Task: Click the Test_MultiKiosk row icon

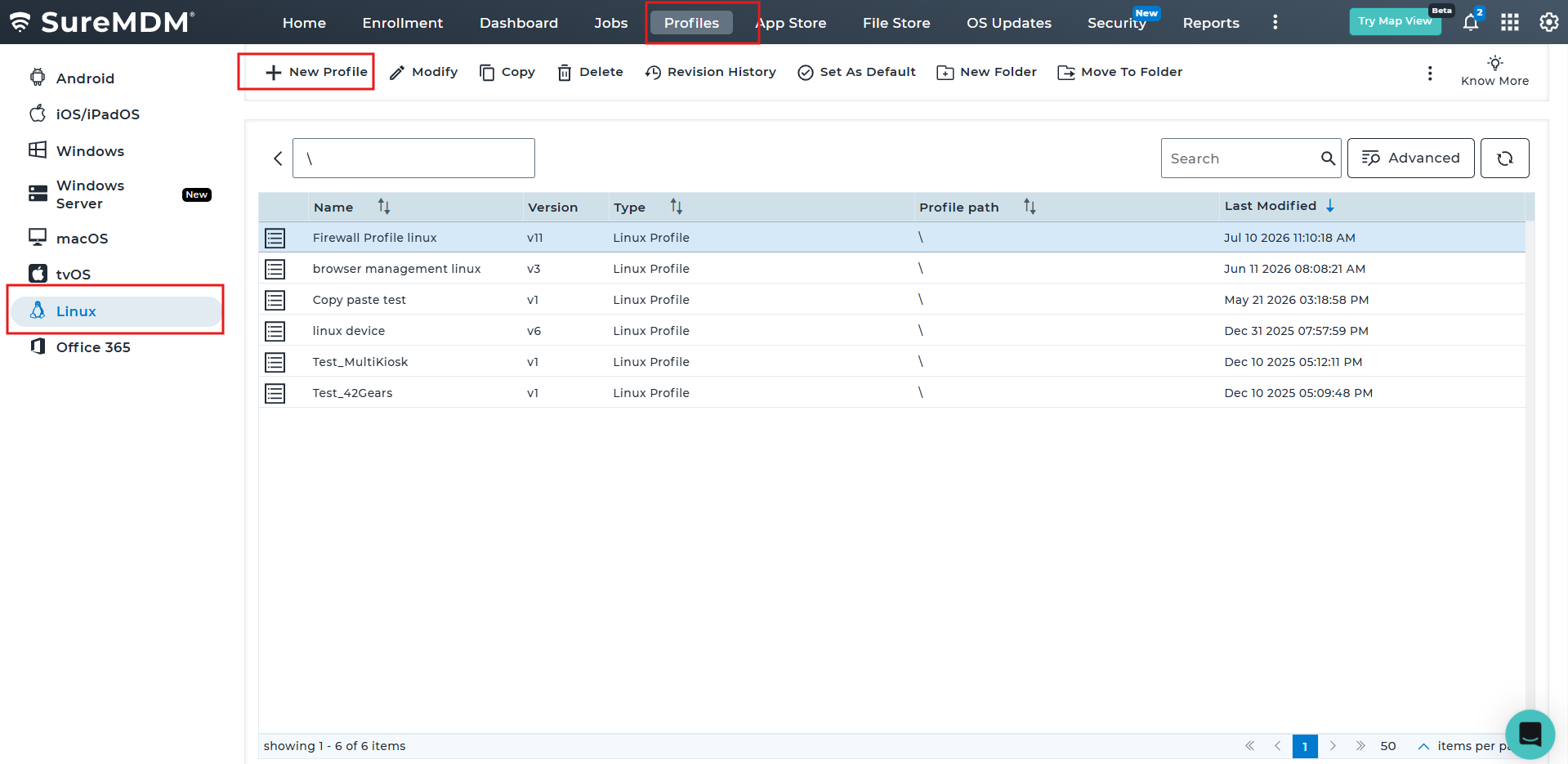Action: click(275, 362)
